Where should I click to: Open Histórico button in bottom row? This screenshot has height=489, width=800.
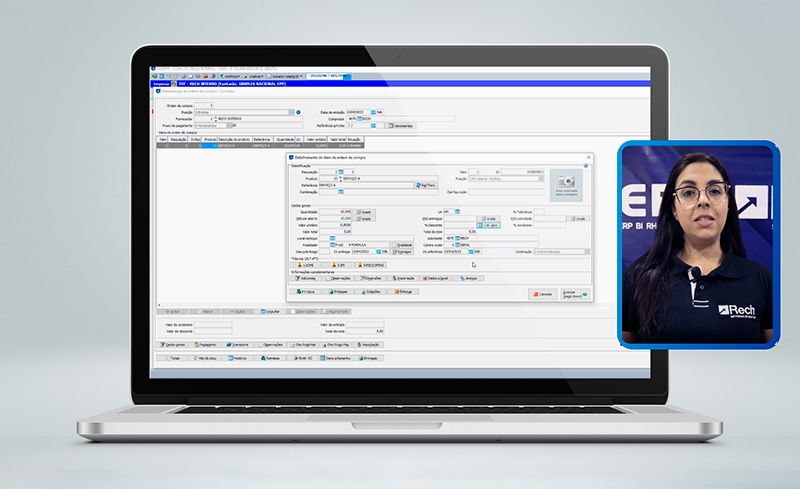(x=238, y=358)
